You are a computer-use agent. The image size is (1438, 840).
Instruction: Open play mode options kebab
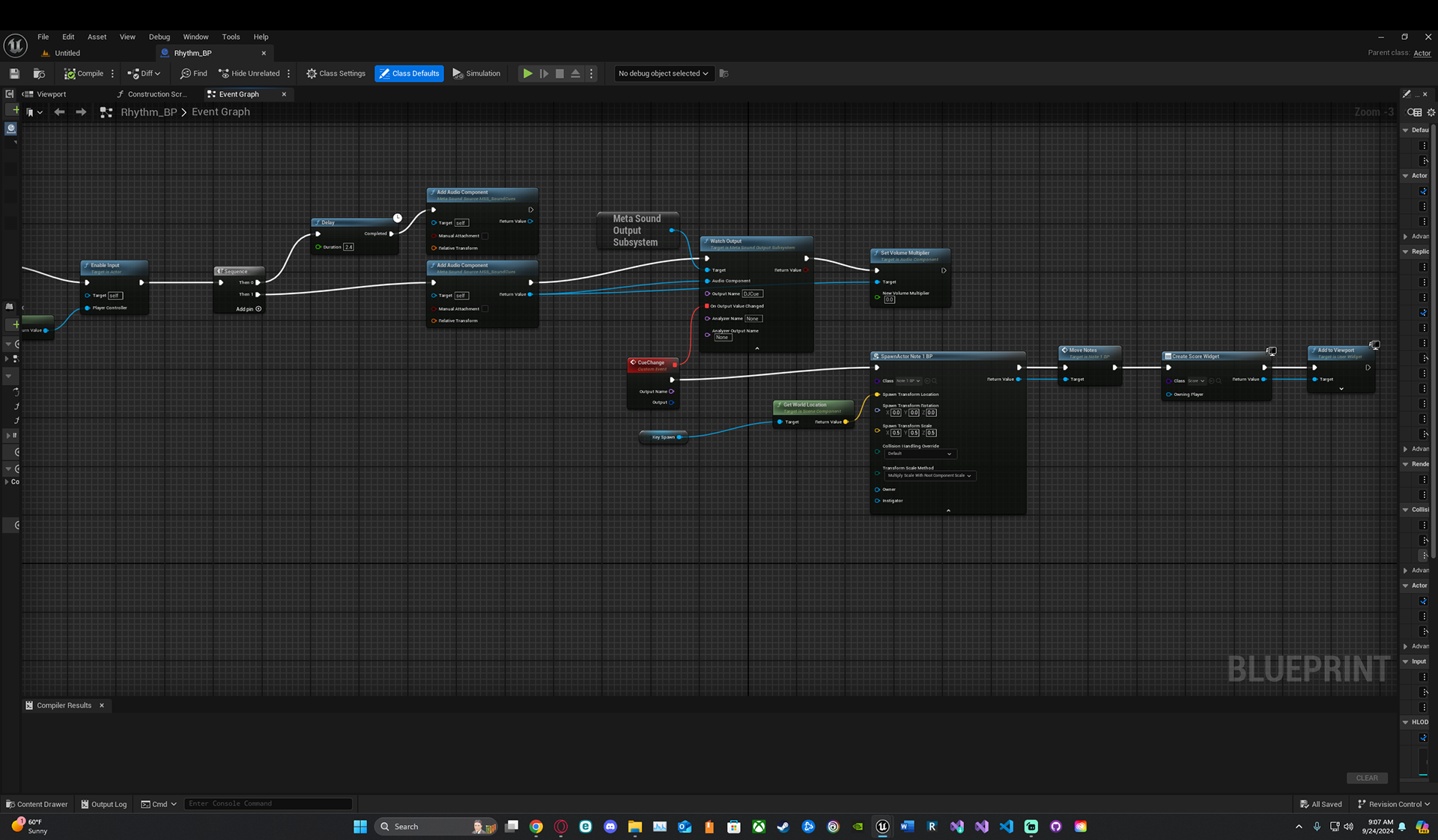592,73
